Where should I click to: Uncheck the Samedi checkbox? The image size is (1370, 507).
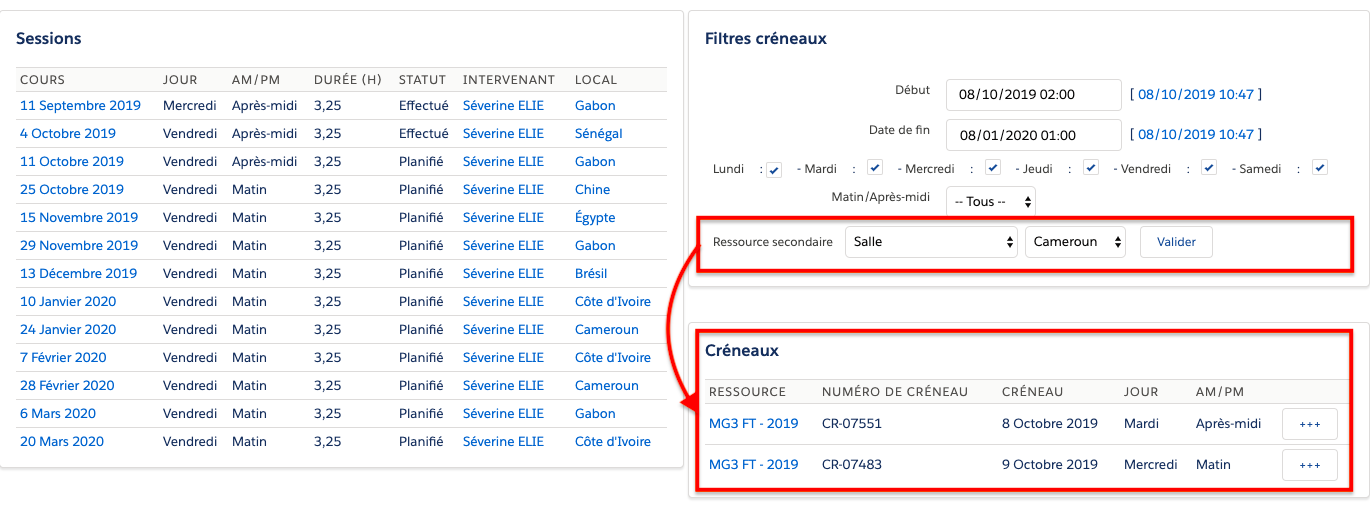click(1319, 168)
